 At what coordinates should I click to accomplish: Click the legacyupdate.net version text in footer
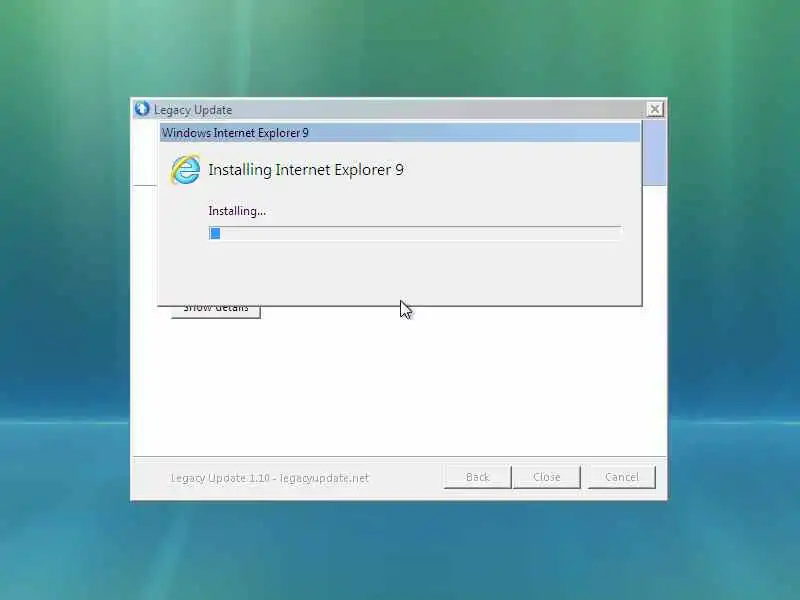[x=269, y=478]
